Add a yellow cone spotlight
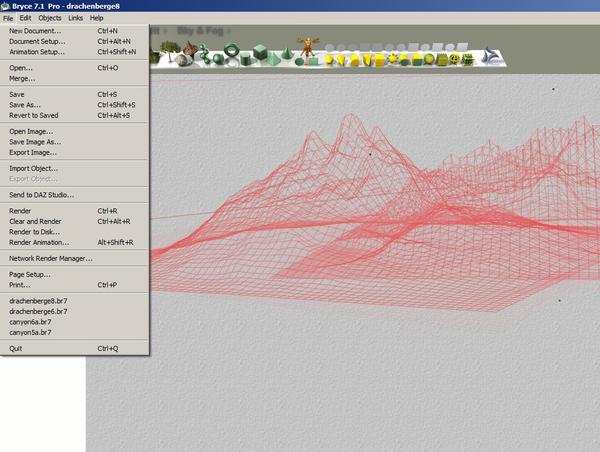Screen dimensions: 600x452 pos(341,60)
